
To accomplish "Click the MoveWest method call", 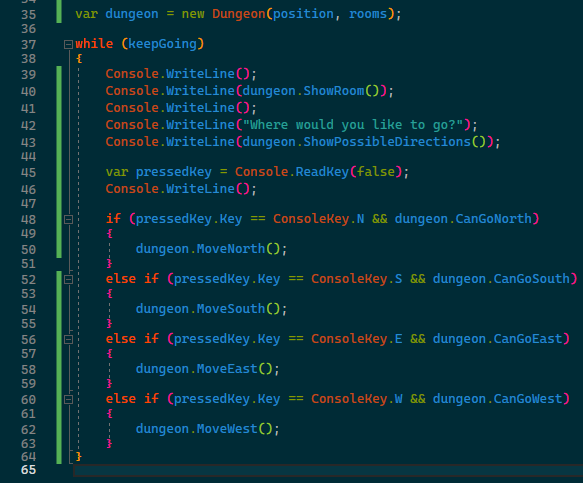I will [227, 429].
